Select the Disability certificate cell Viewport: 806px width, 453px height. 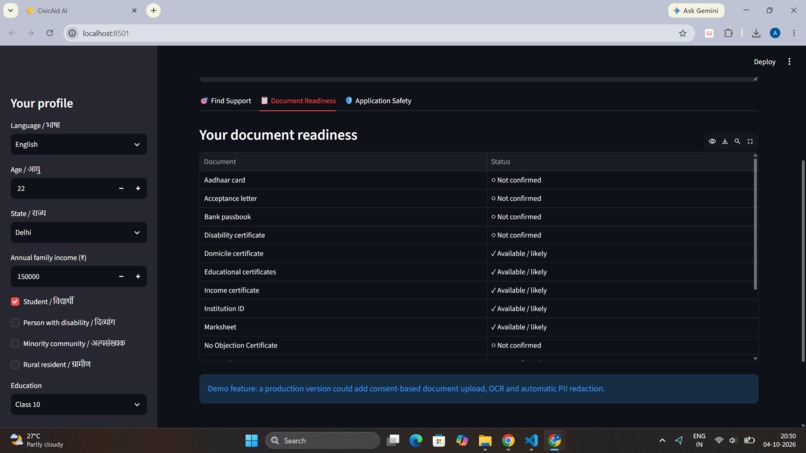click(x=343, y=235)
